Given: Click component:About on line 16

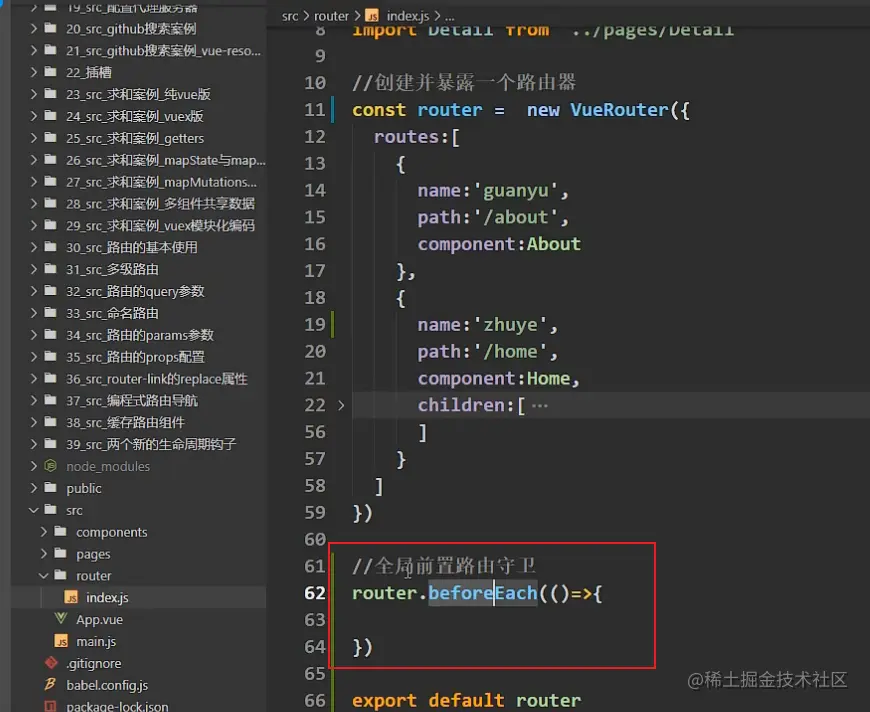Looking at the screenshot, I should [499, 244].
